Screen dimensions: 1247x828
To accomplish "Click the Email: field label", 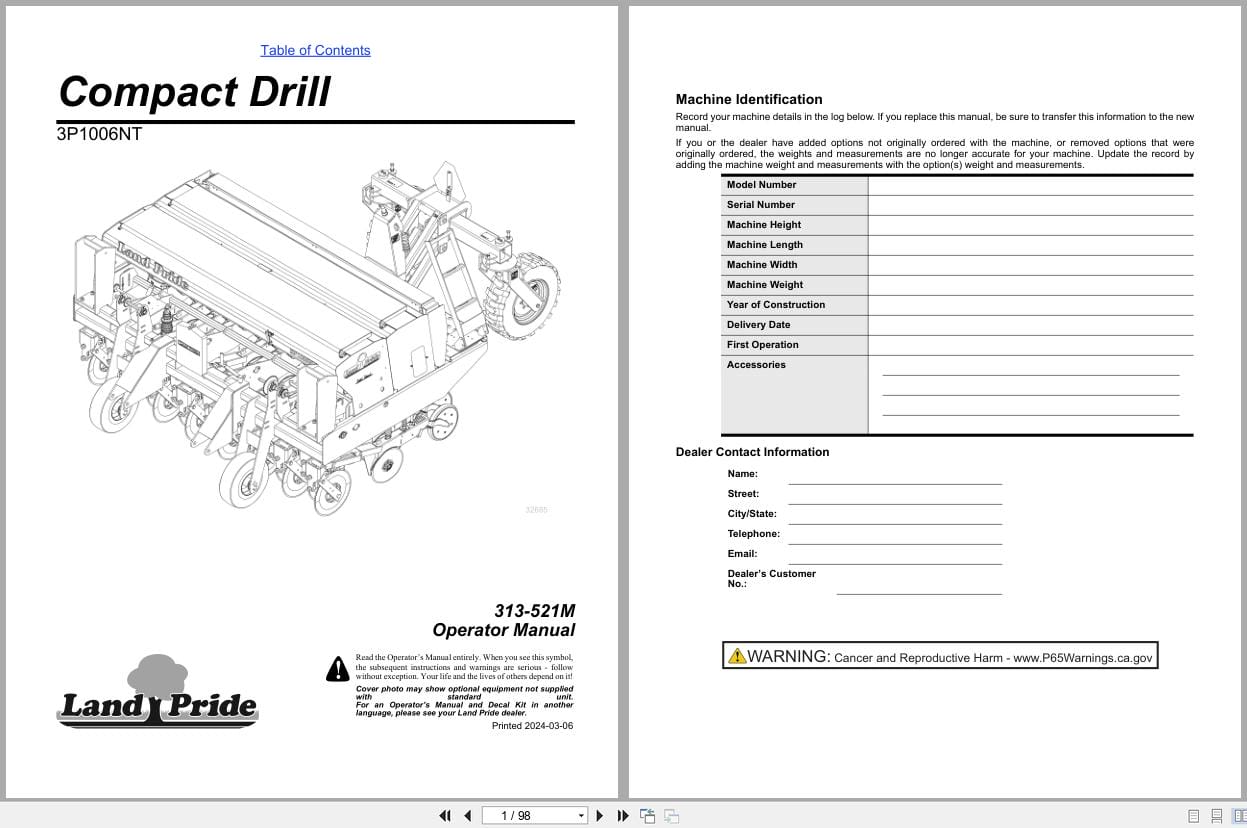I will [x=742, y=554].
